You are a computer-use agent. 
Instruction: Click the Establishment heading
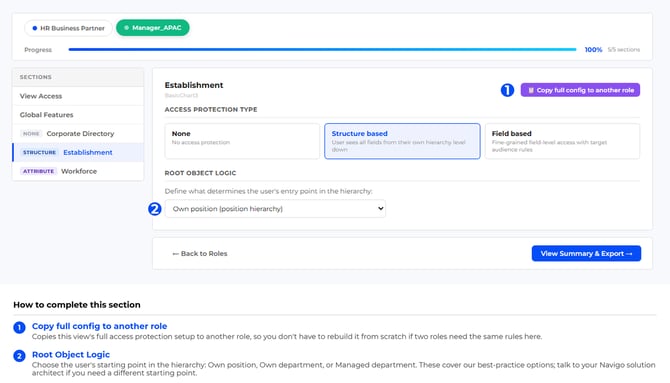pos(194,85)
